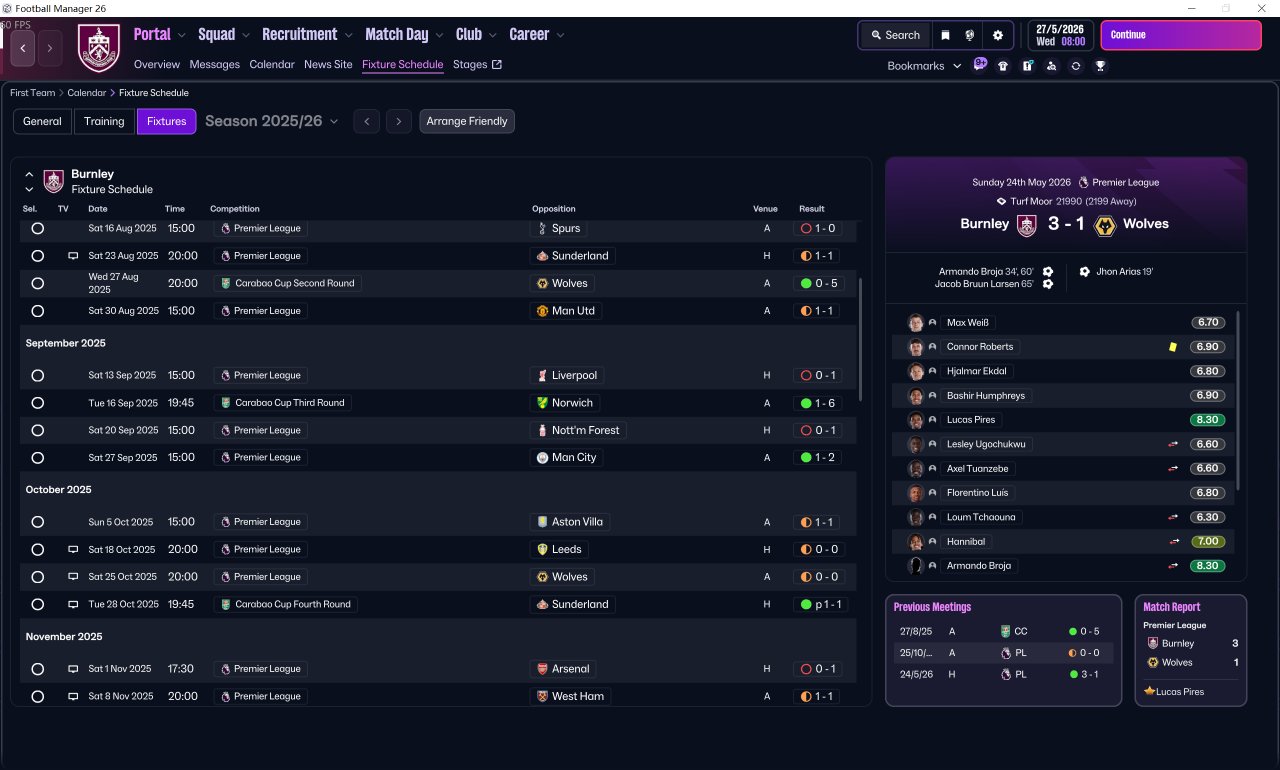
Task: Click the Norwich club badge
Action: [x=542, y=403]
